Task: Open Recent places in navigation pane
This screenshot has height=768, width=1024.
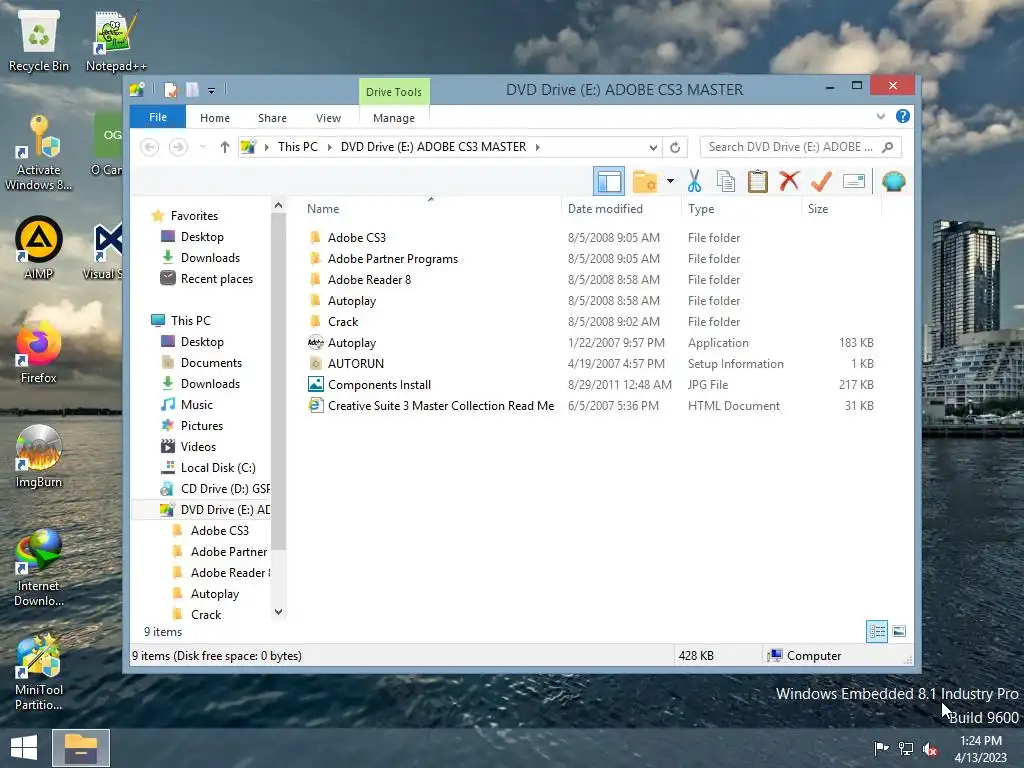Action: coord(216,279)
